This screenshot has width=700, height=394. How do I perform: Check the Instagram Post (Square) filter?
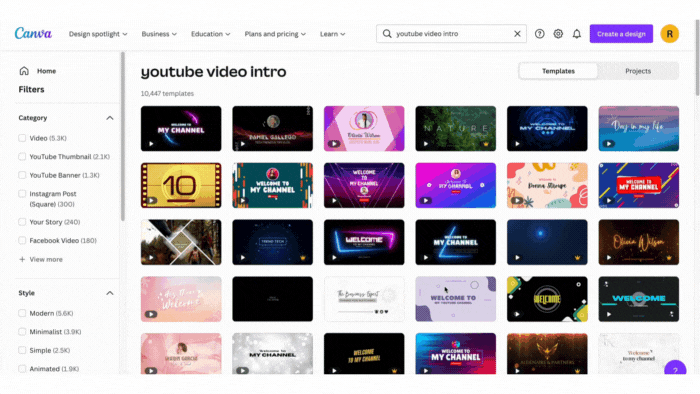pyautogui.click(x=22, y=194)
